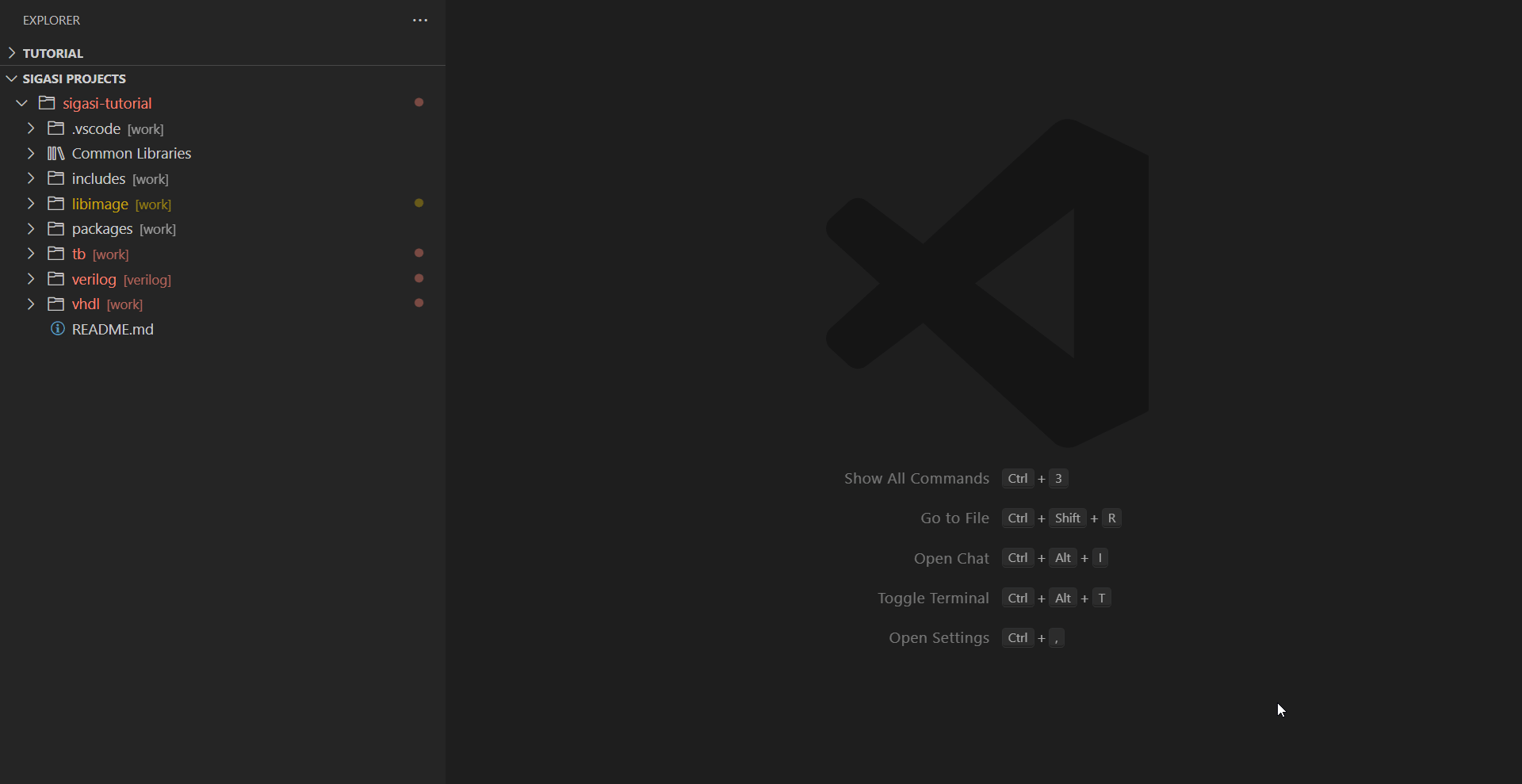Click the Go to File hint
Image resolution: width=1522 pixels, height=784 pixels.
pos(954,518)
